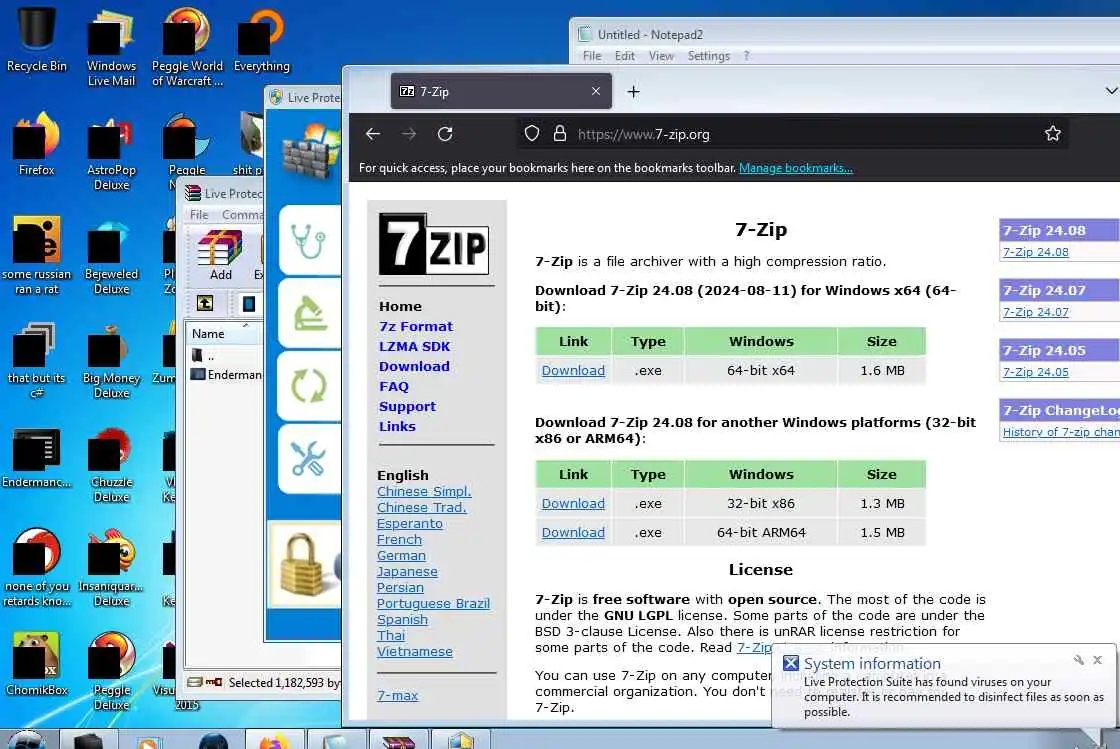Switch language to Chinese Simpl.

click(424, 491)
